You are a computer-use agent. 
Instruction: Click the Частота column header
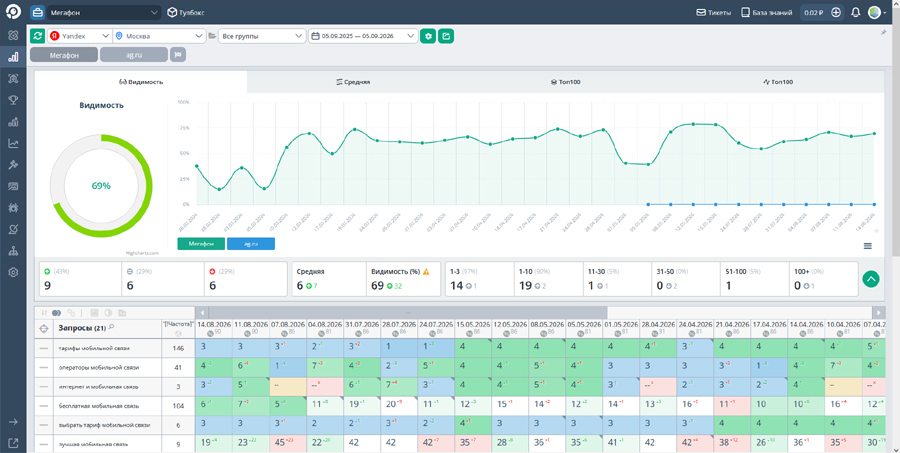tap(178, 328)
